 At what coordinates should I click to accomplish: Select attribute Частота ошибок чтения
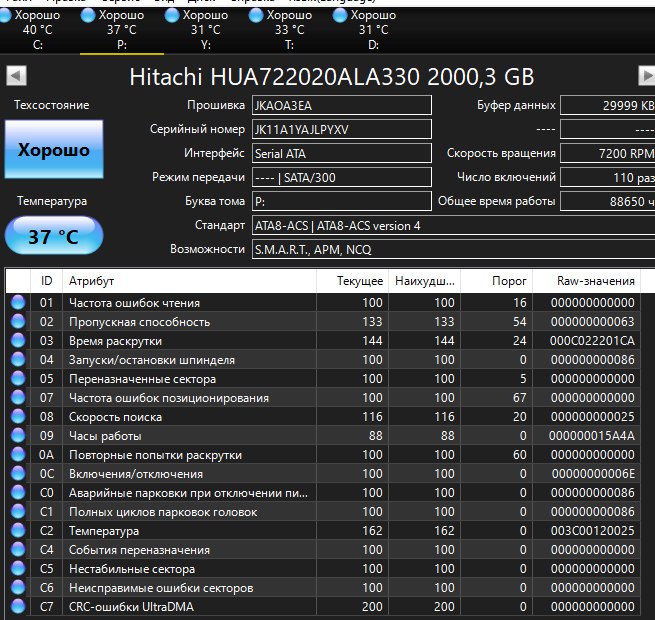click(x=135, y=303)
